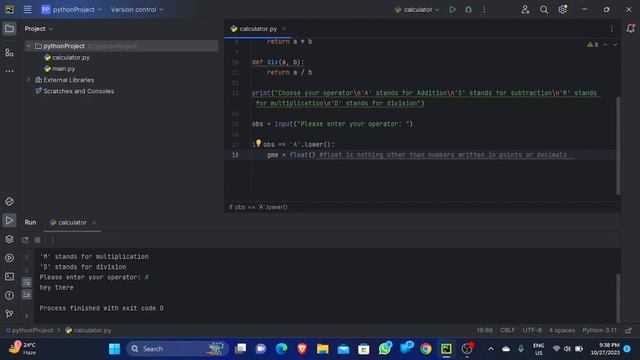Click the Windows taskbar Search box

[x=177, y=349]
